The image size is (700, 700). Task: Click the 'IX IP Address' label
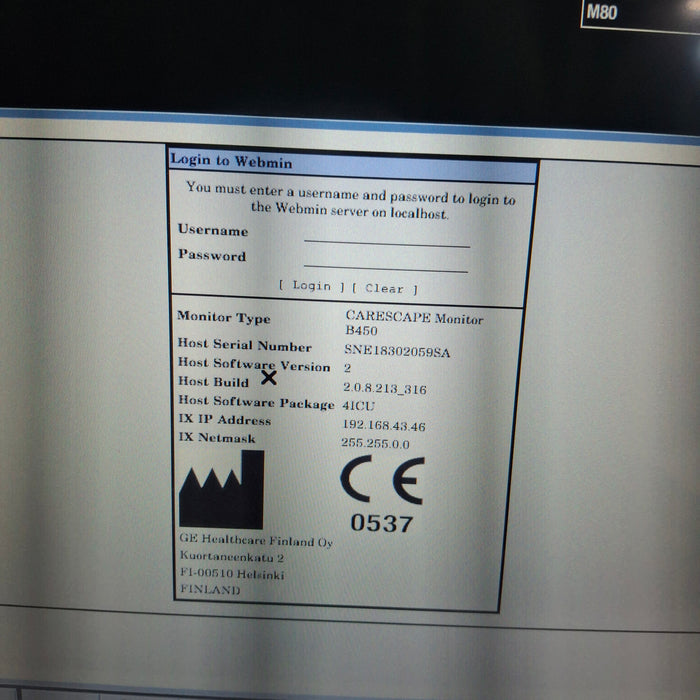point(225,419)
